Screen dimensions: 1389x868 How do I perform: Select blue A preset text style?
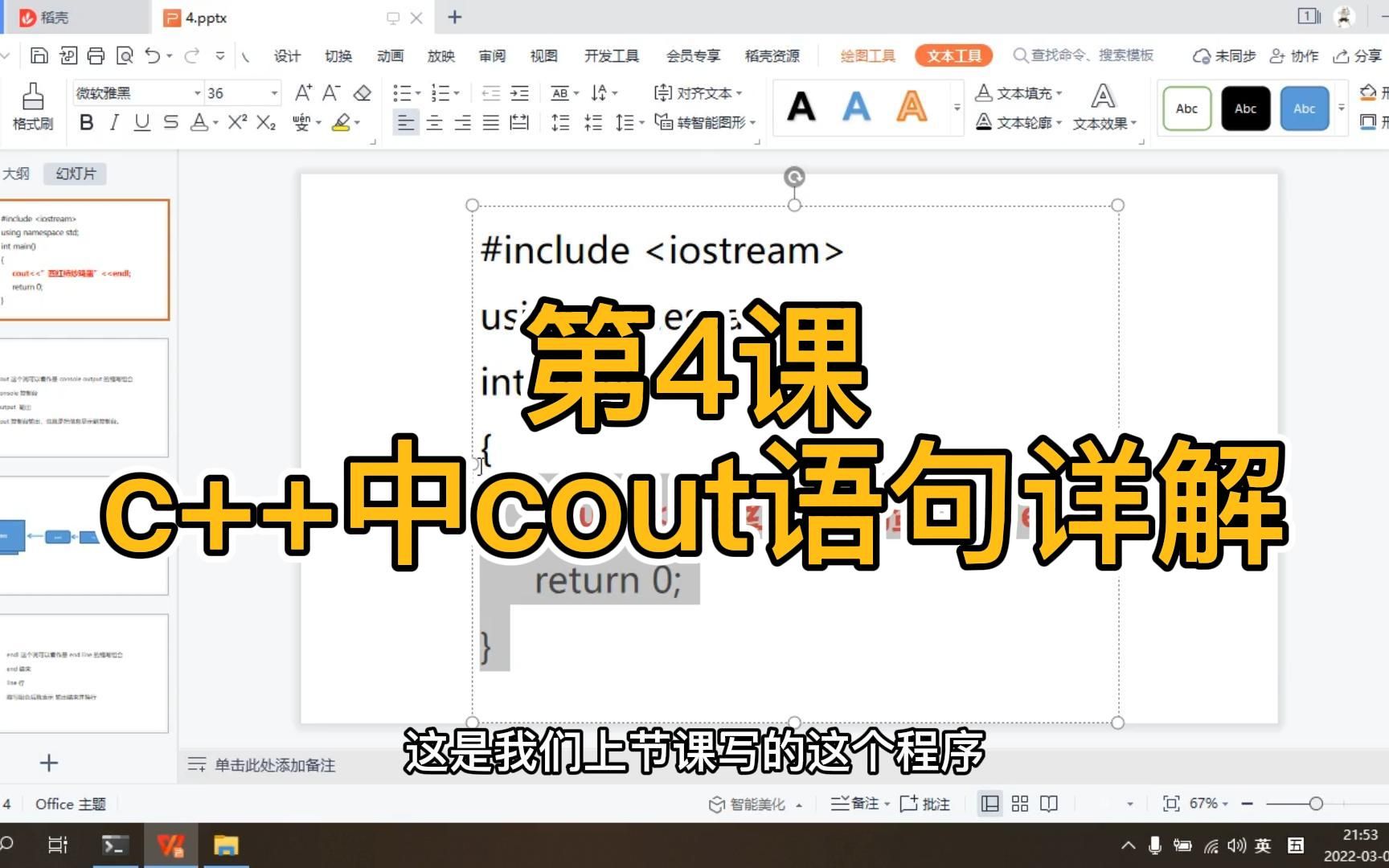point(857,106)
